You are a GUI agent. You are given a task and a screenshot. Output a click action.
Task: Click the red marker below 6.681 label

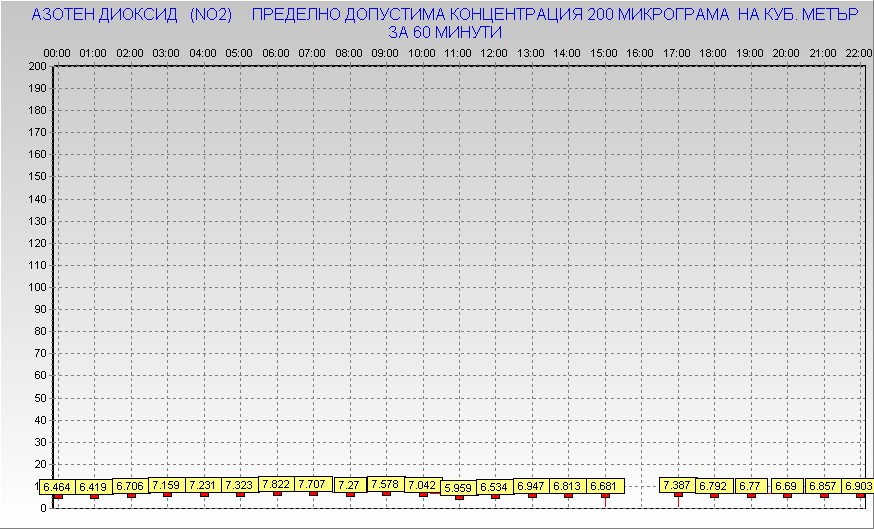point(604,494)
